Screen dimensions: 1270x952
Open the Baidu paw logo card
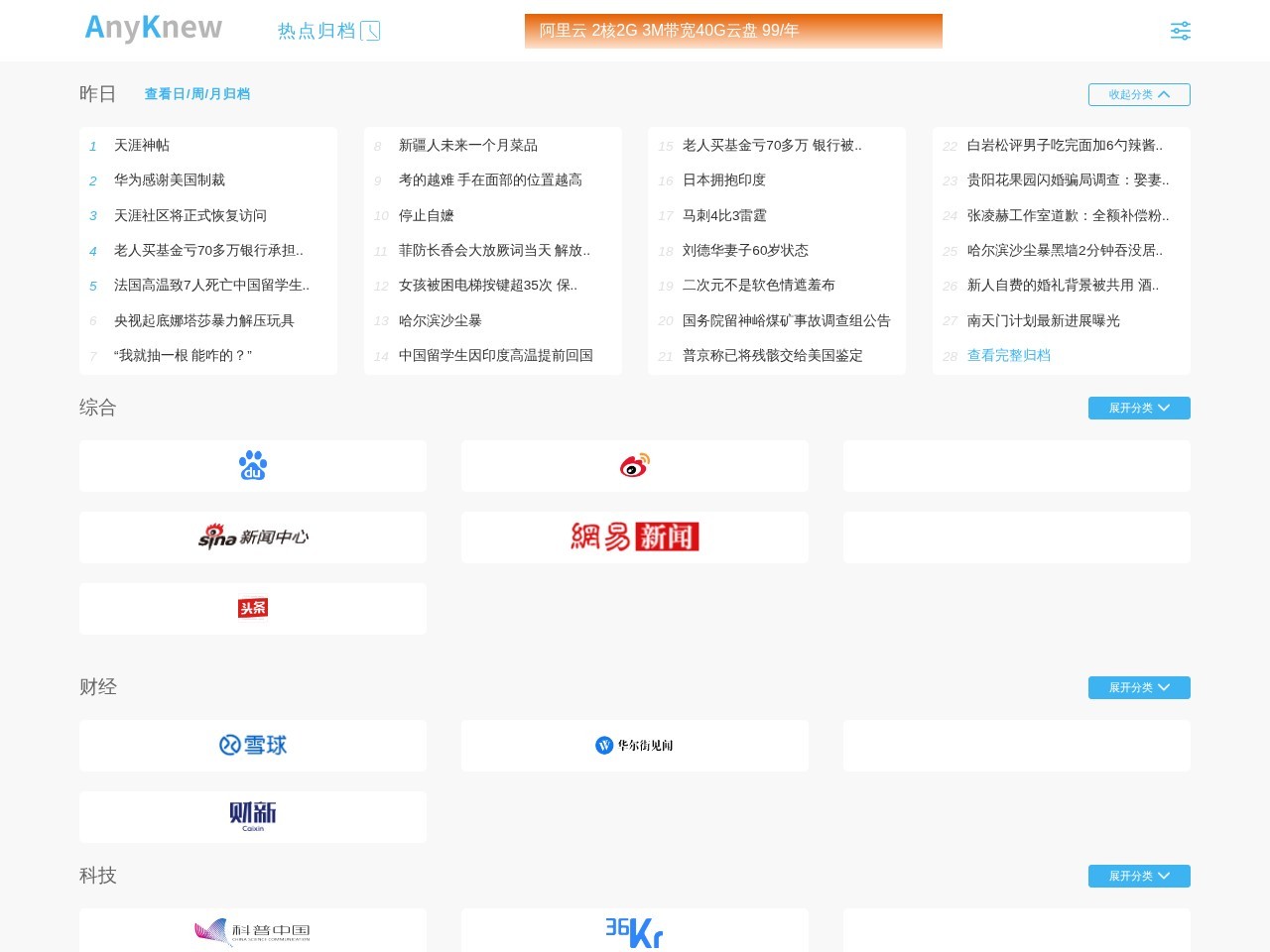click(253, 466)
